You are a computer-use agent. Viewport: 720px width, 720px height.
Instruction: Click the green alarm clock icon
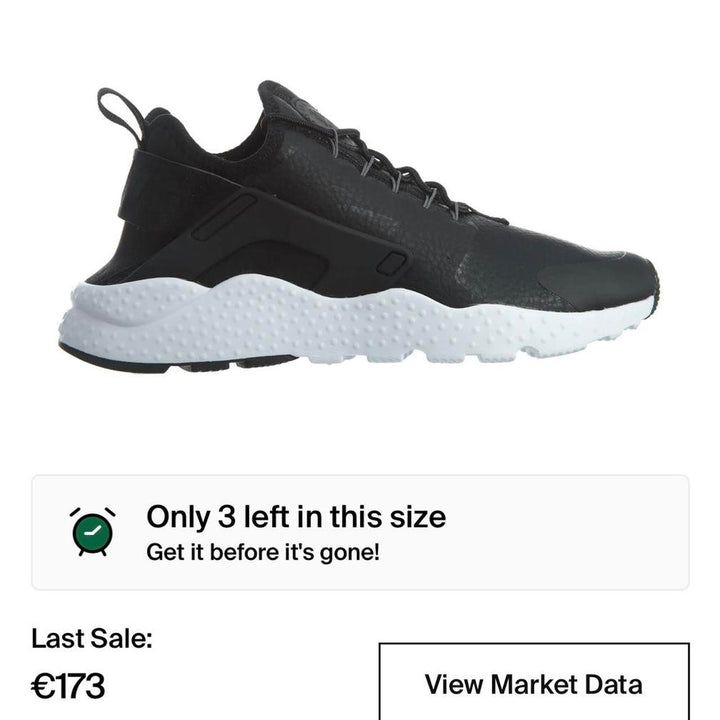click(92, 532)
